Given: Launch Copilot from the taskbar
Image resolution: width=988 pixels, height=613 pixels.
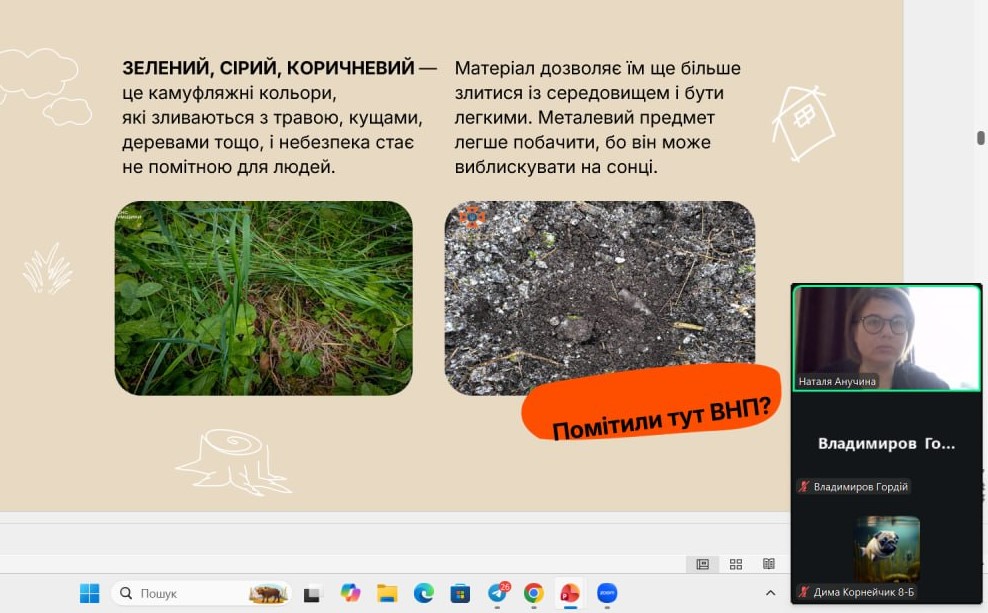Looking at the screenshot, I should (350, 593).
